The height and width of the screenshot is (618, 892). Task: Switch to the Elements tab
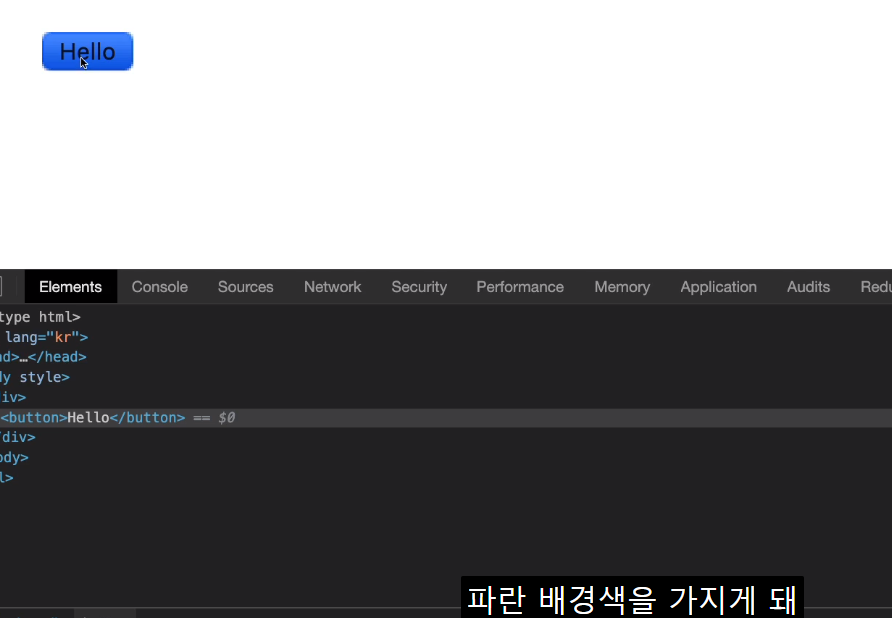click(71, 287)
